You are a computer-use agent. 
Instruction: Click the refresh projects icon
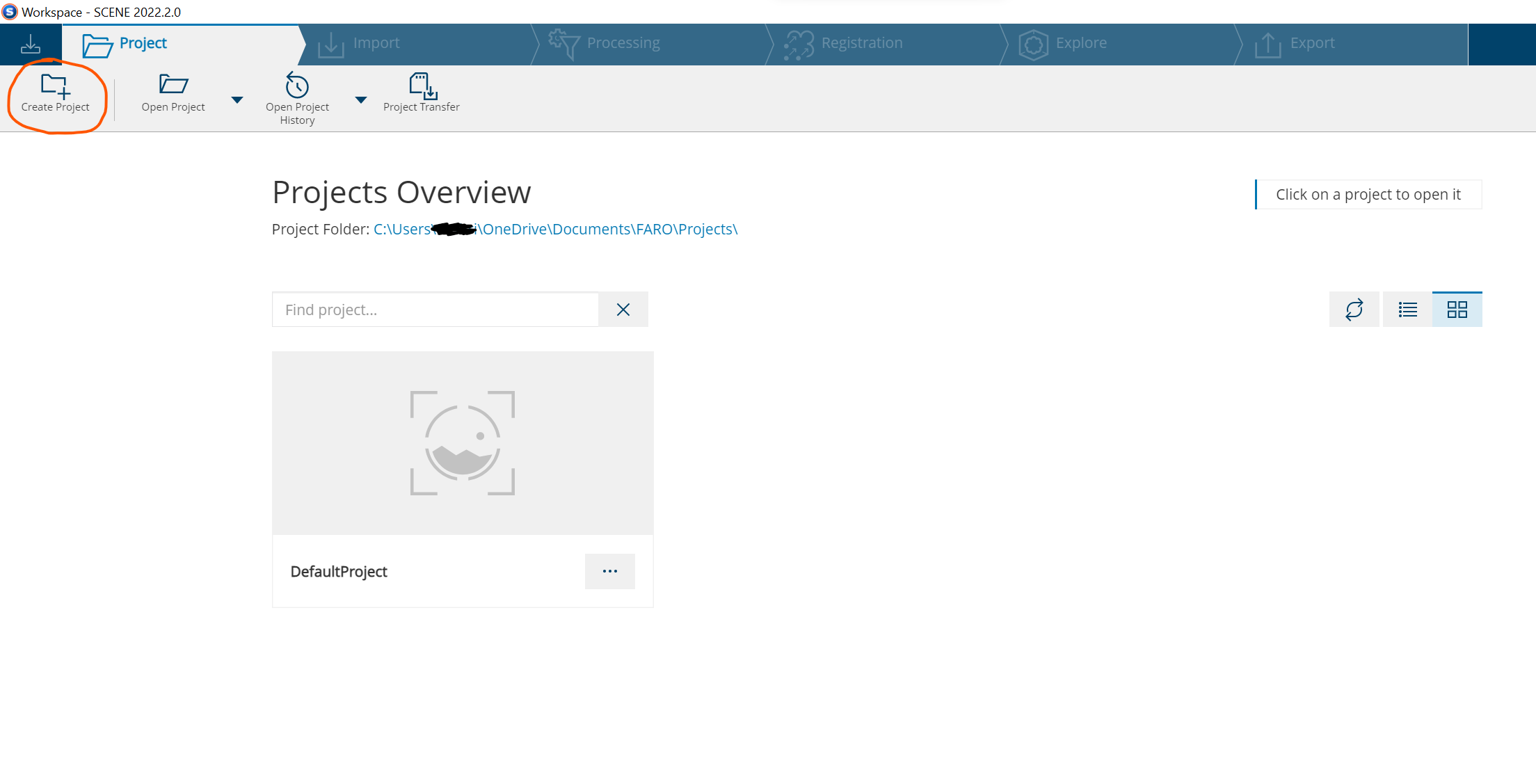(1354, 310)
